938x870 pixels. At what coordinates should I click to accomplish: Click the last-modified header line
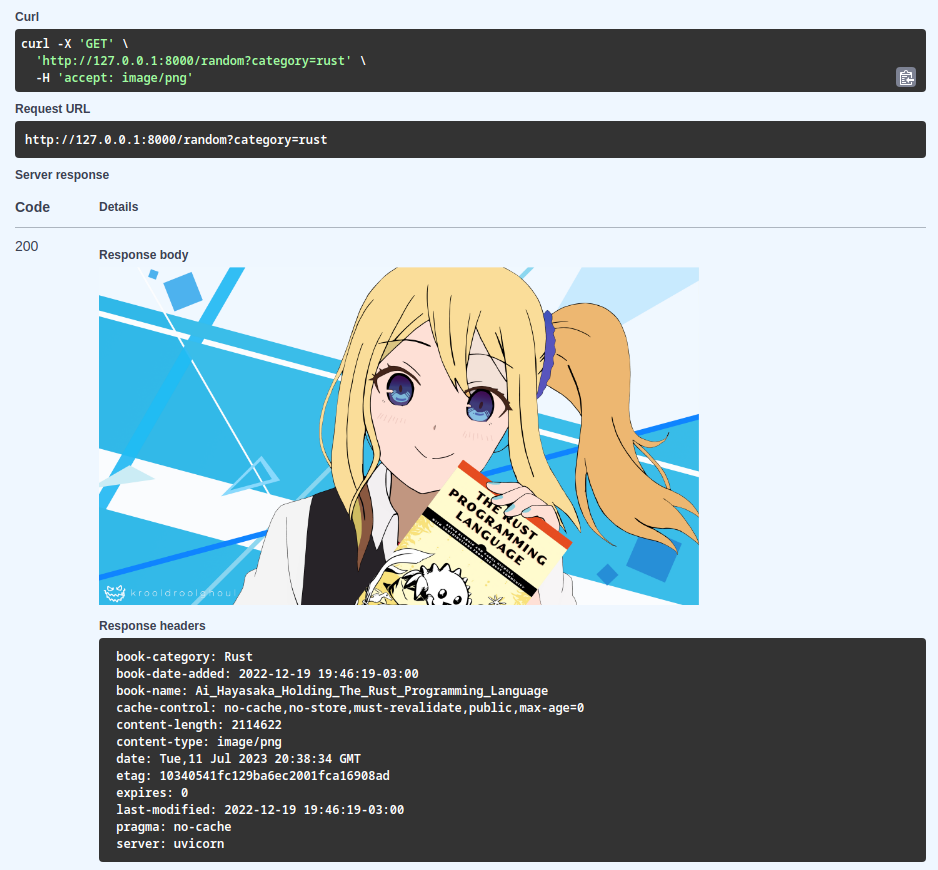point(260,810)
